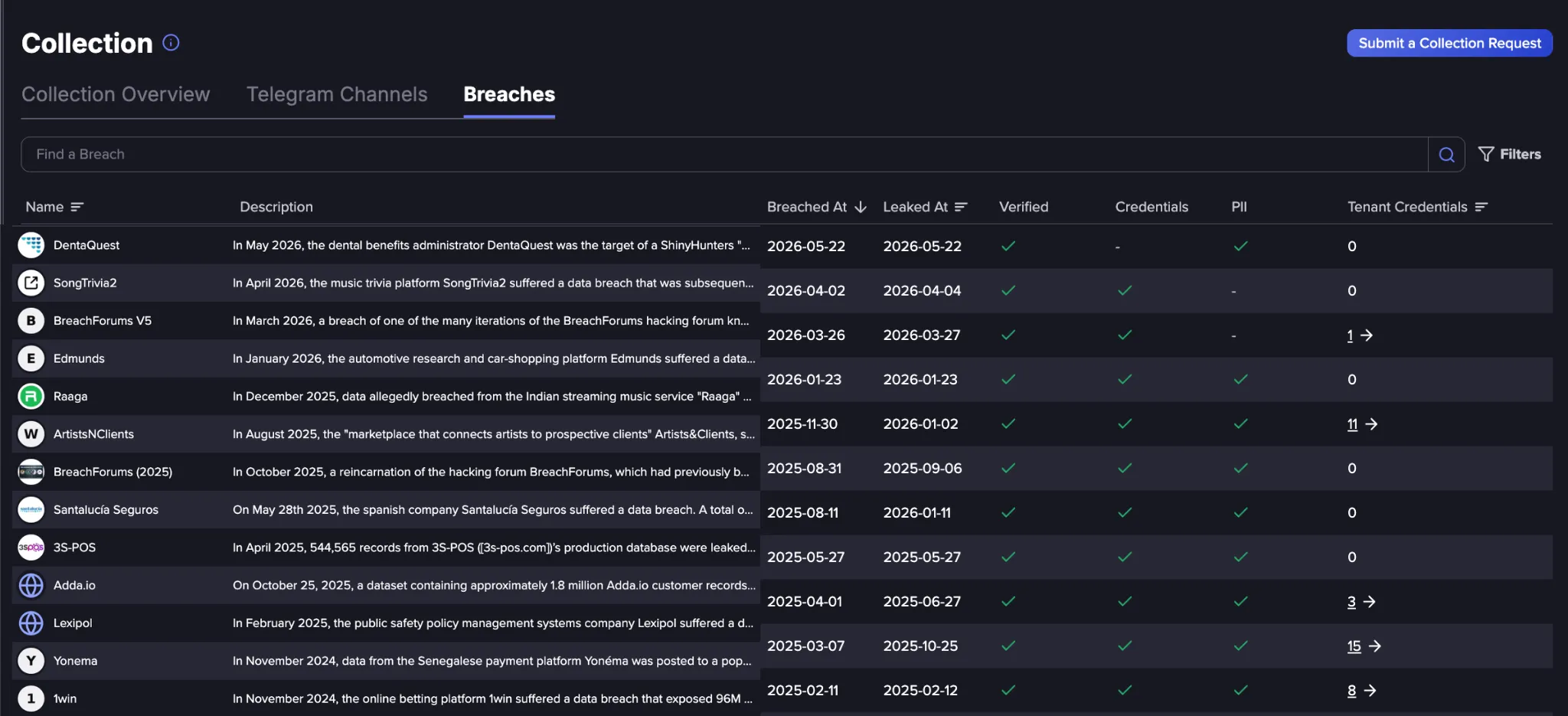Switch to Telegram Channels tab
This screenshot has height=716, width=1568.
(337, 94)
